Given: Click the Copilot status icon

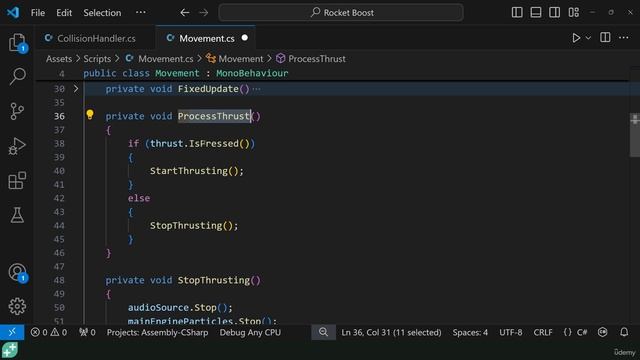Looking at the screenshot, I should tap(602, 332).
